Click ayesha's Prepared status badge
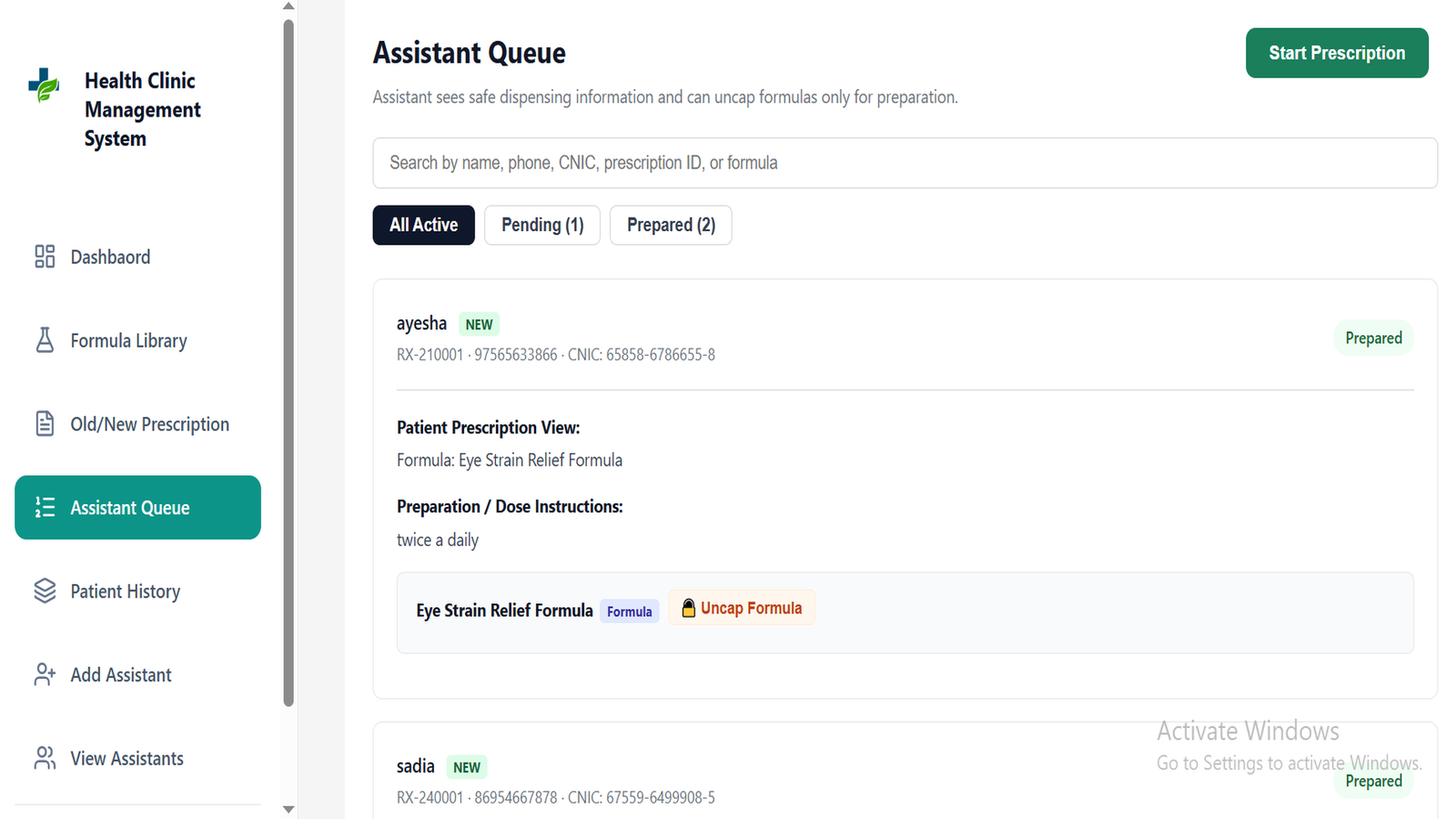The width and height of the screenshot is (1456, 819). pyautogui.click(x=1373, y=338)
